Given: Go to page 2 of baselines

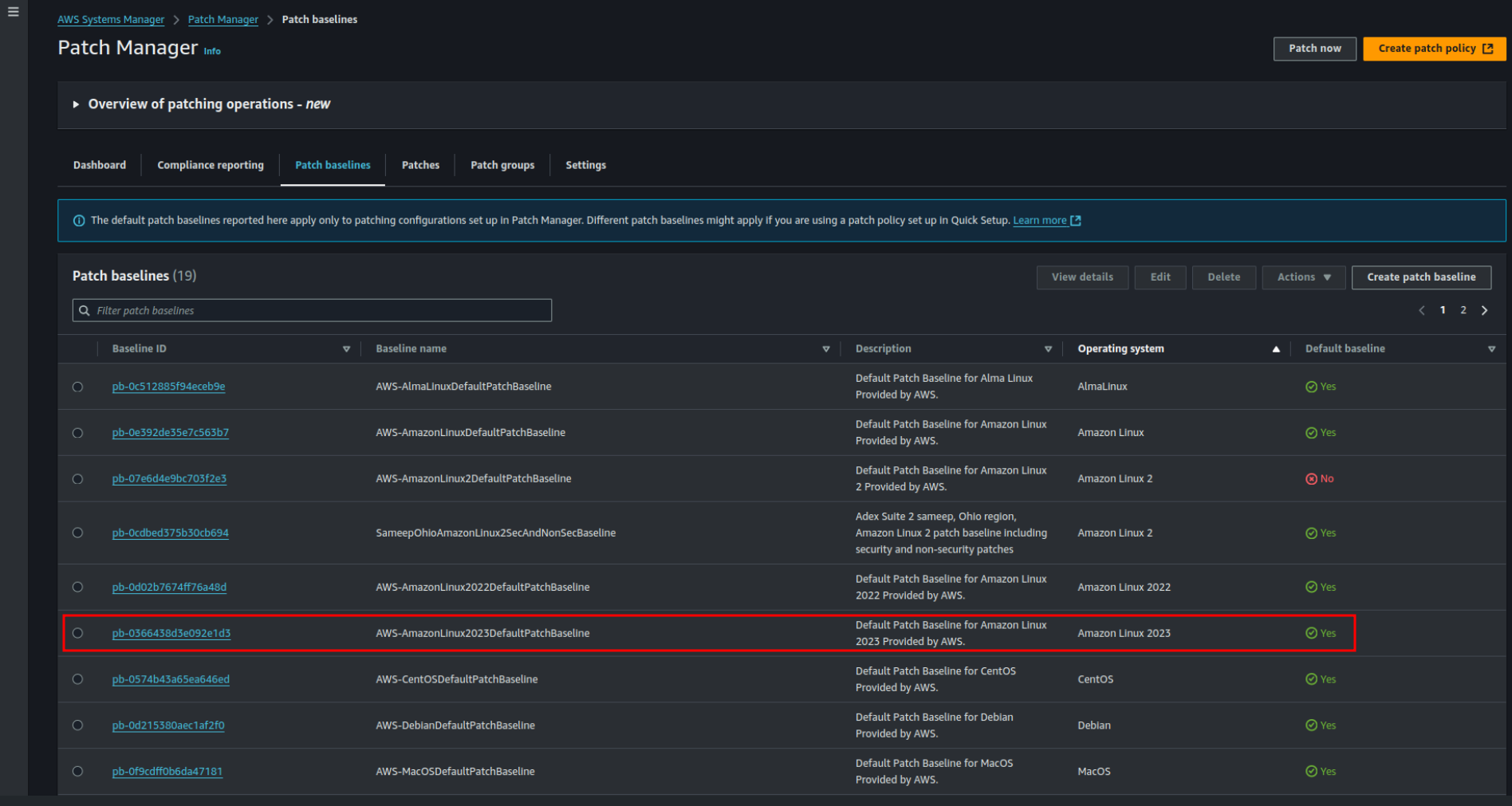Looking at the screenshot, I should (1463, 310).
